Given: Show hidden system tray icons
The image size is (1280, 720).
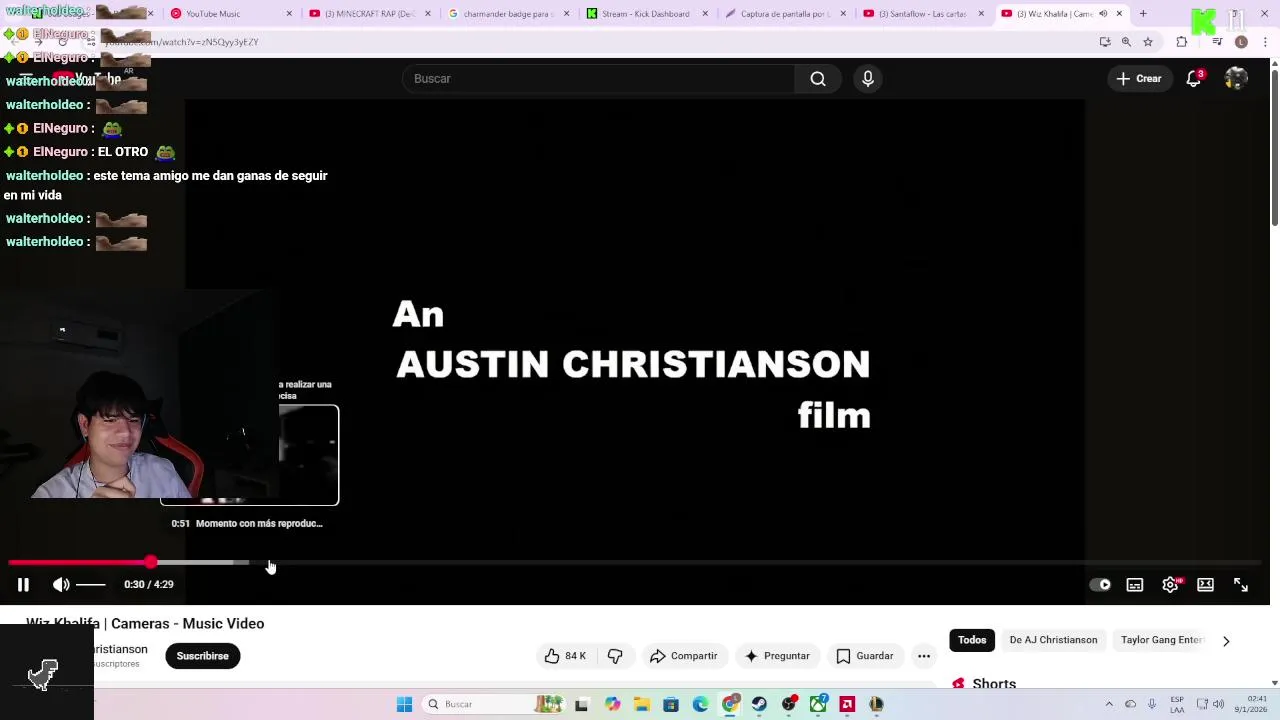Looking at the screenshot, I should (x=1108, y=704).
